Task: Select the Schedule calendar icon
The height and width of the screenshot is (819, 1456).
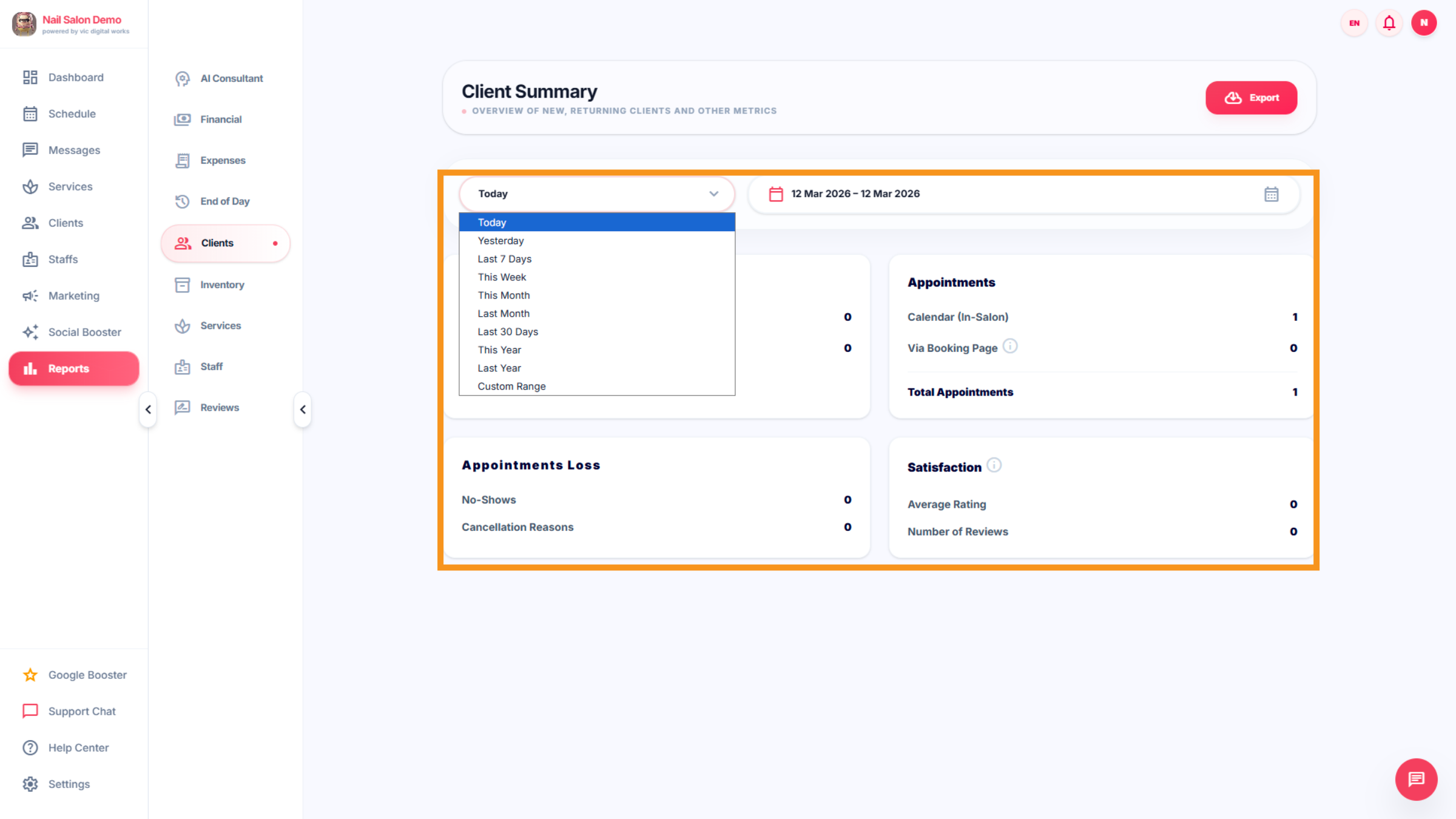Action: [x=31, y=113]
